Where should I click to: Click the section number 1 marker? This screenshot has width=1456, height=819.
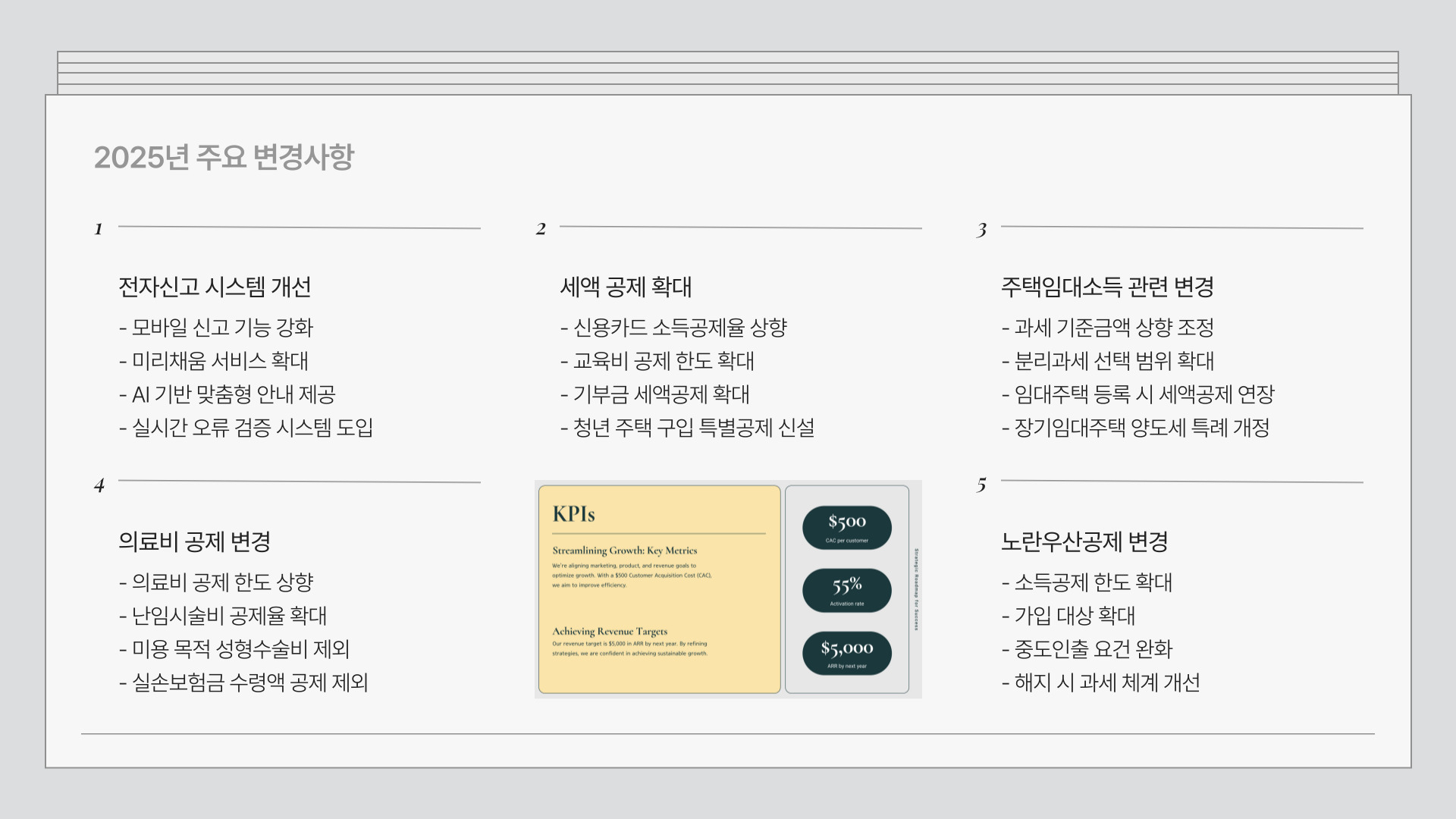[x=99, y=229]
